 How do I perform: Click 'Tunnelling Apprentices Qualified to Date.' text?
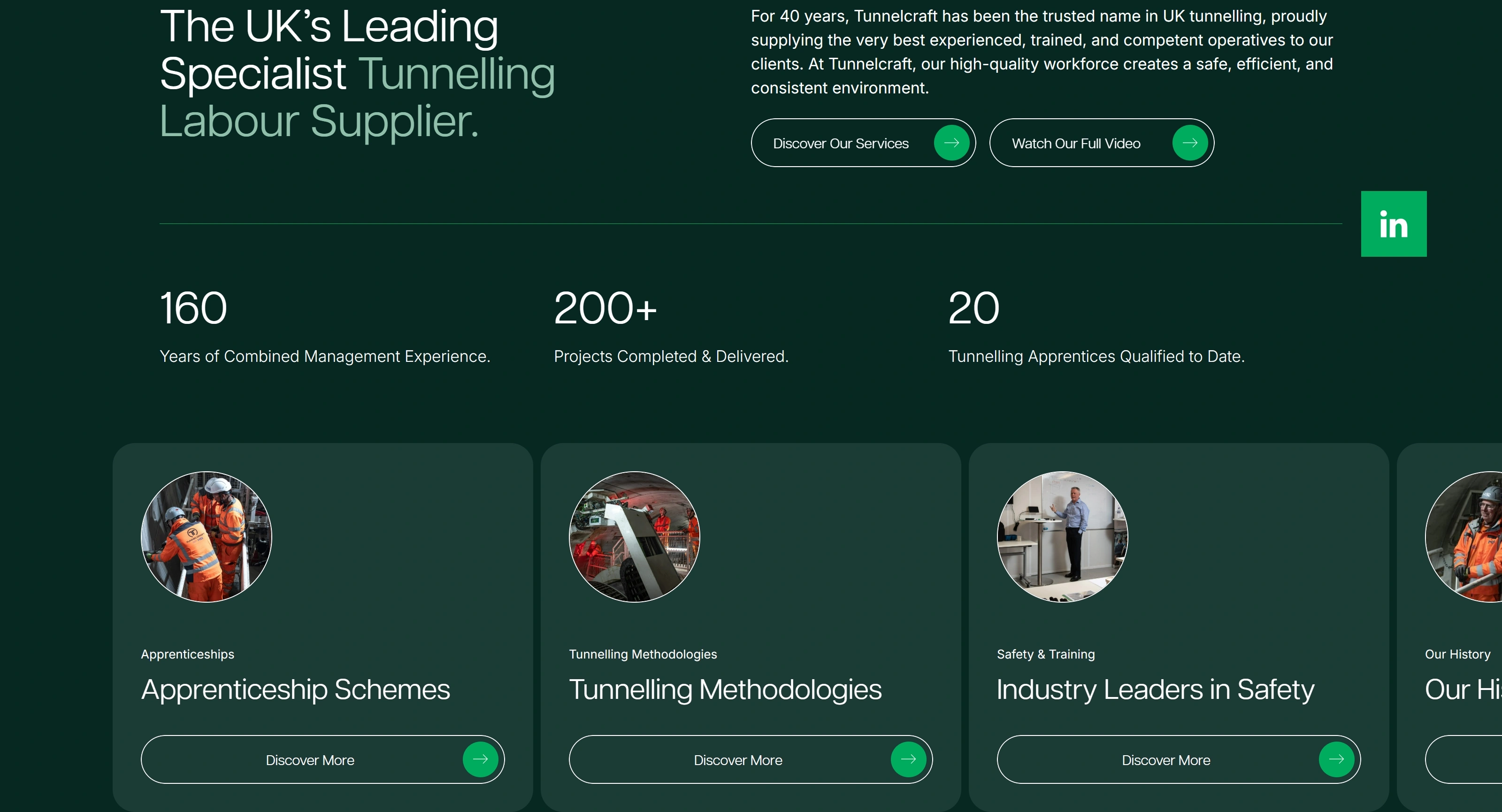tap(1097, 356)
